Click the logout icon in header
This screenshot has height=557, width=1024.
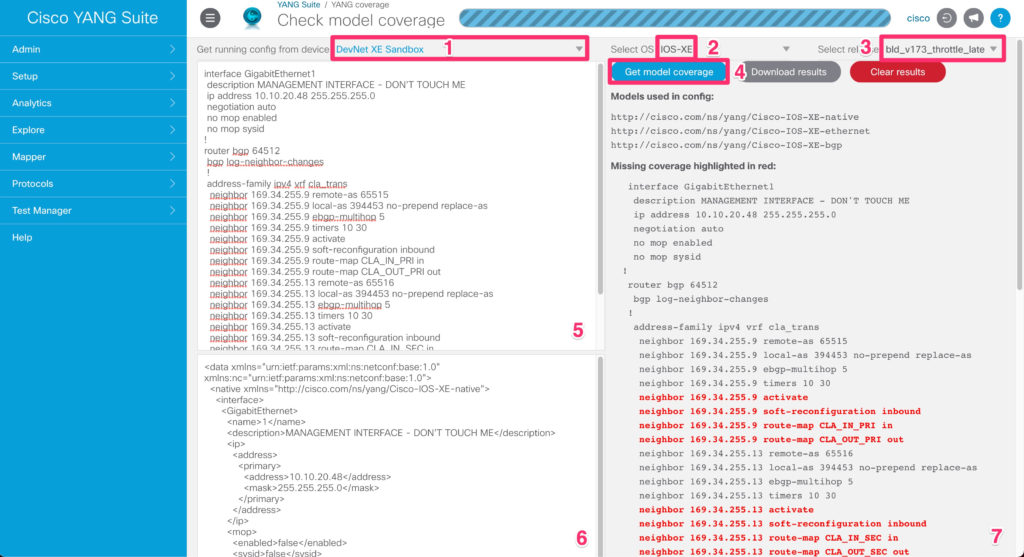coord(948,18)
